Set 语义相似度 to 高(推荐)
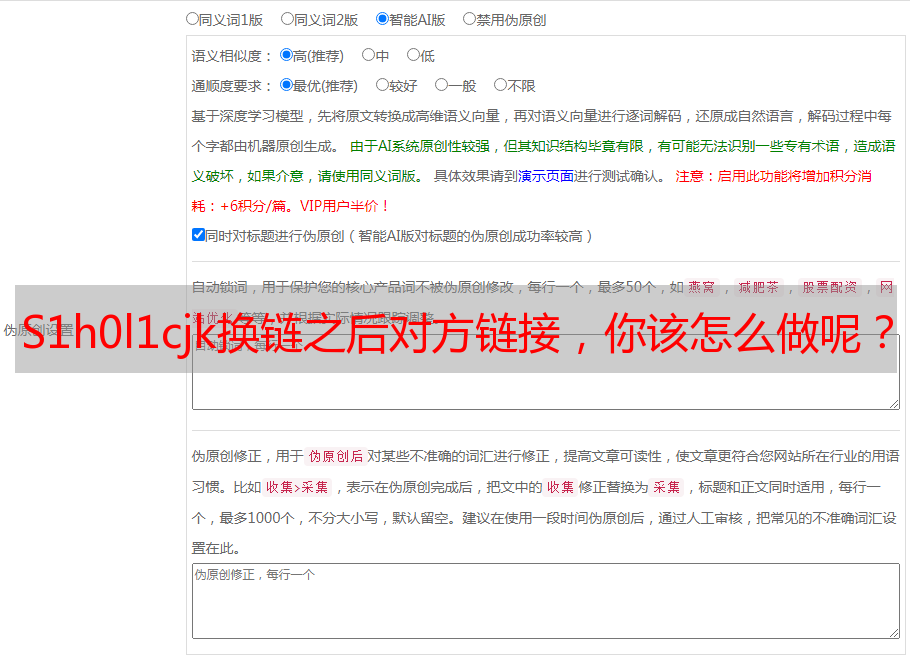The width and height of the screenshot is (911, 658). pyautogui.click(x=286, y=55)
